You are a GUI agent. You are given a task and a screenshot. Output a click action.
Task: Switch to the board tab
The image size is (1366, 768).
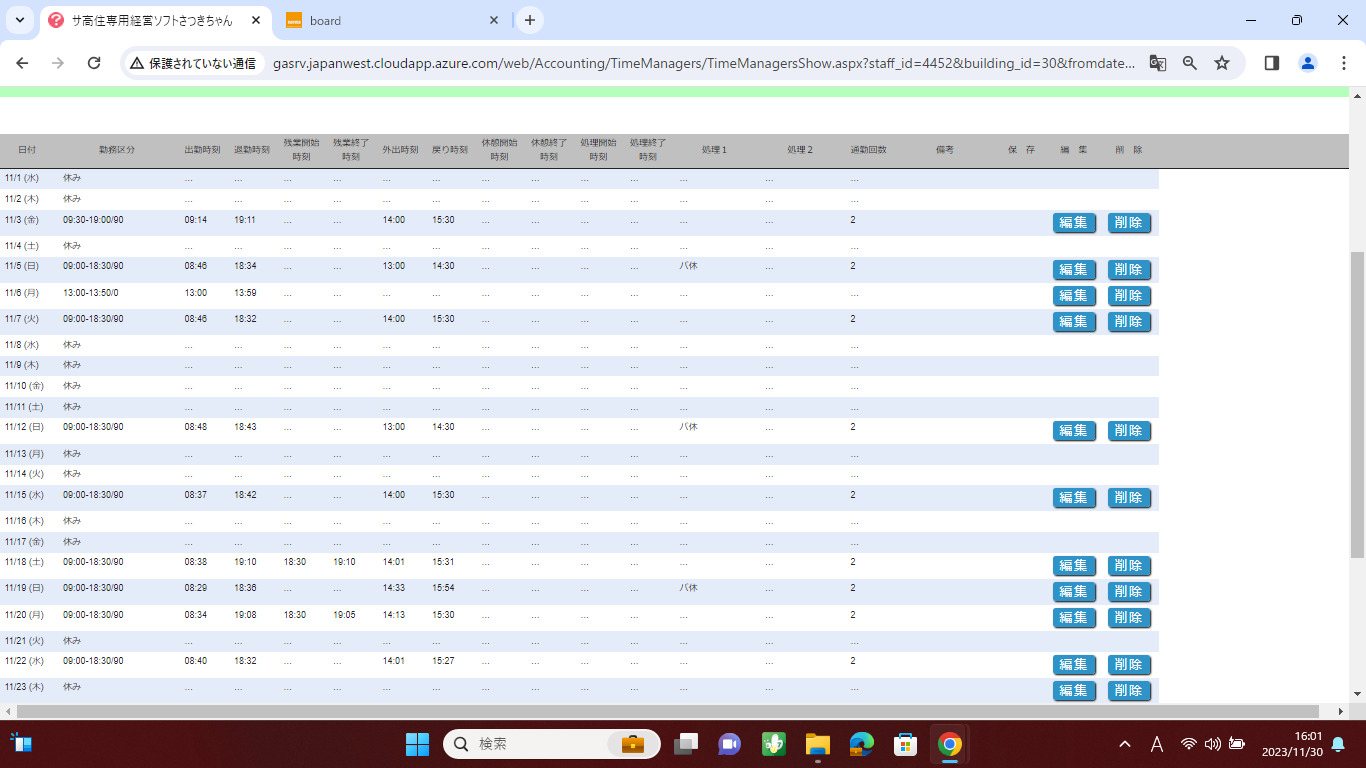click(390, 20)
